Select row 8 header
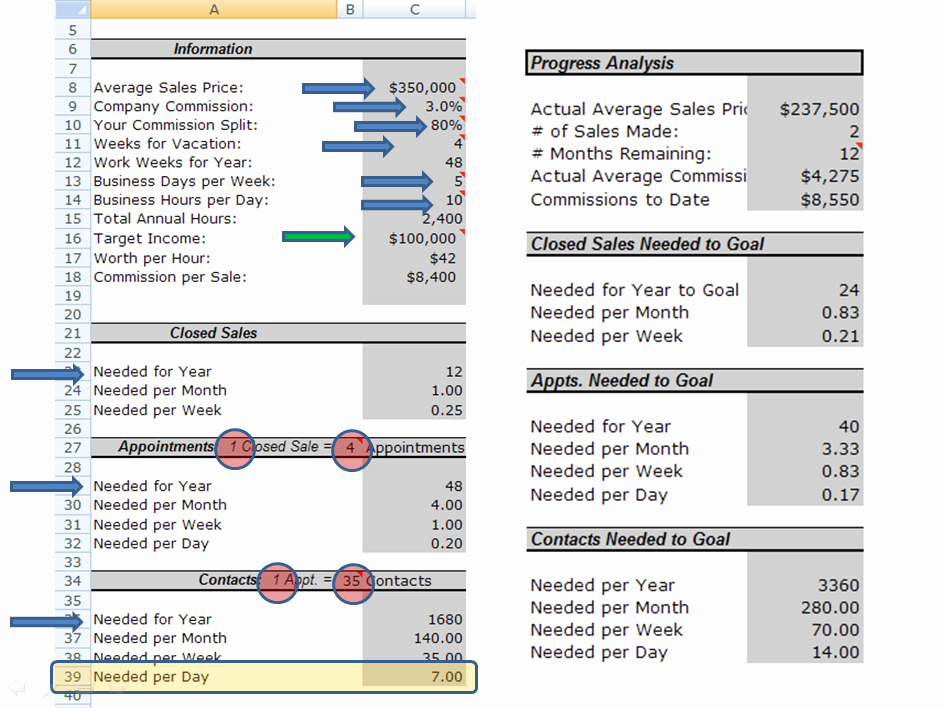 click(73, 87)
